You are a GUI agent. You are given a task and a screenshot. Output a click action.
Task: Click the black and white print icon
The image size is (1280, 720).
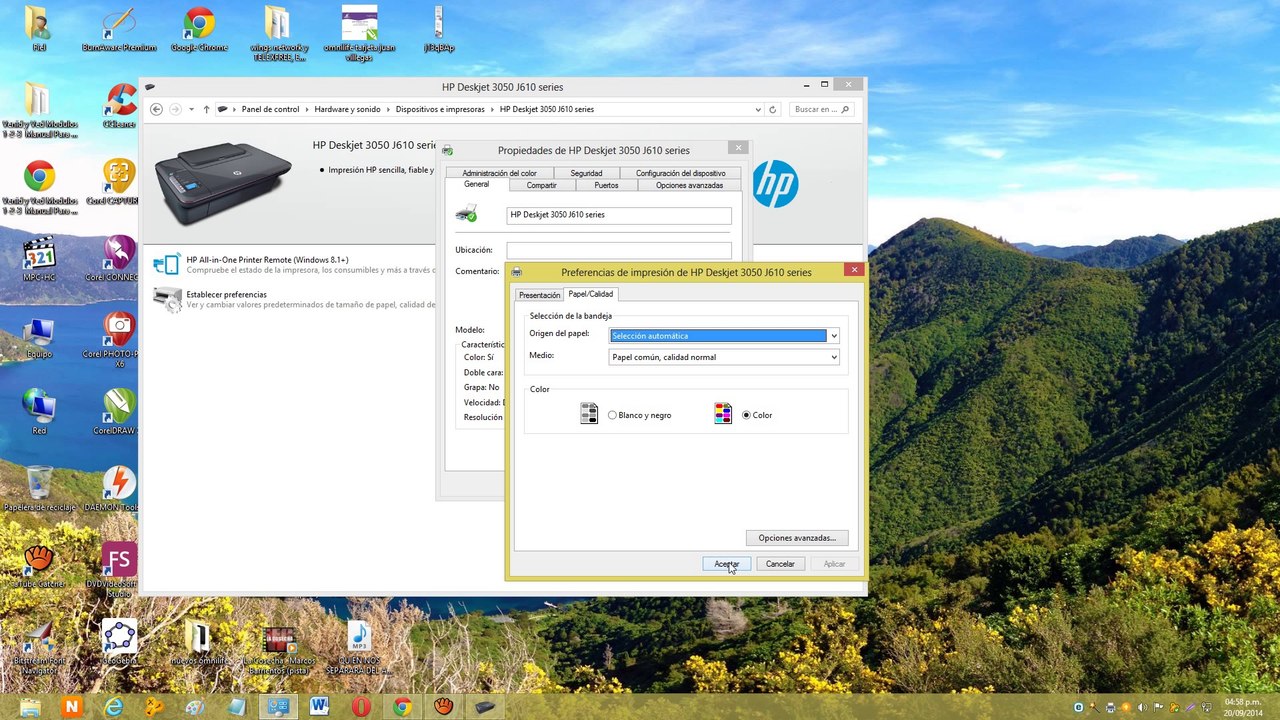coord(589,414)
